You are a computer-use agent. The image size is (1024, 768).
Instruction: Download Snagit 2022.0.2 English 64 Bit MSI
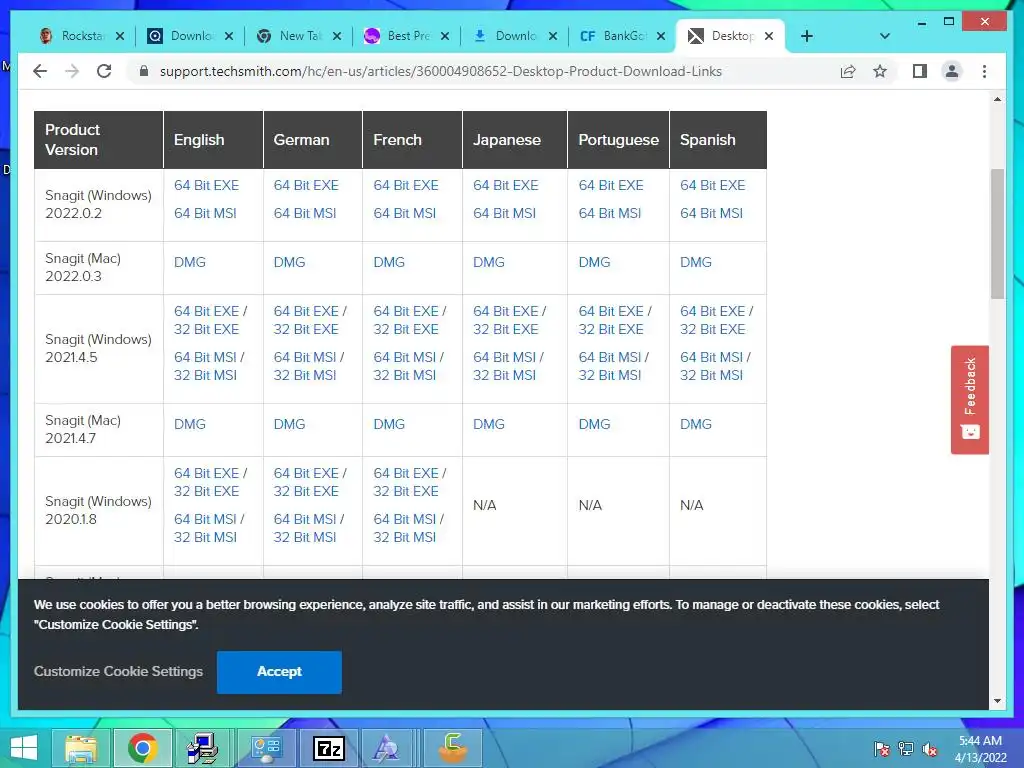coord(205,214)
